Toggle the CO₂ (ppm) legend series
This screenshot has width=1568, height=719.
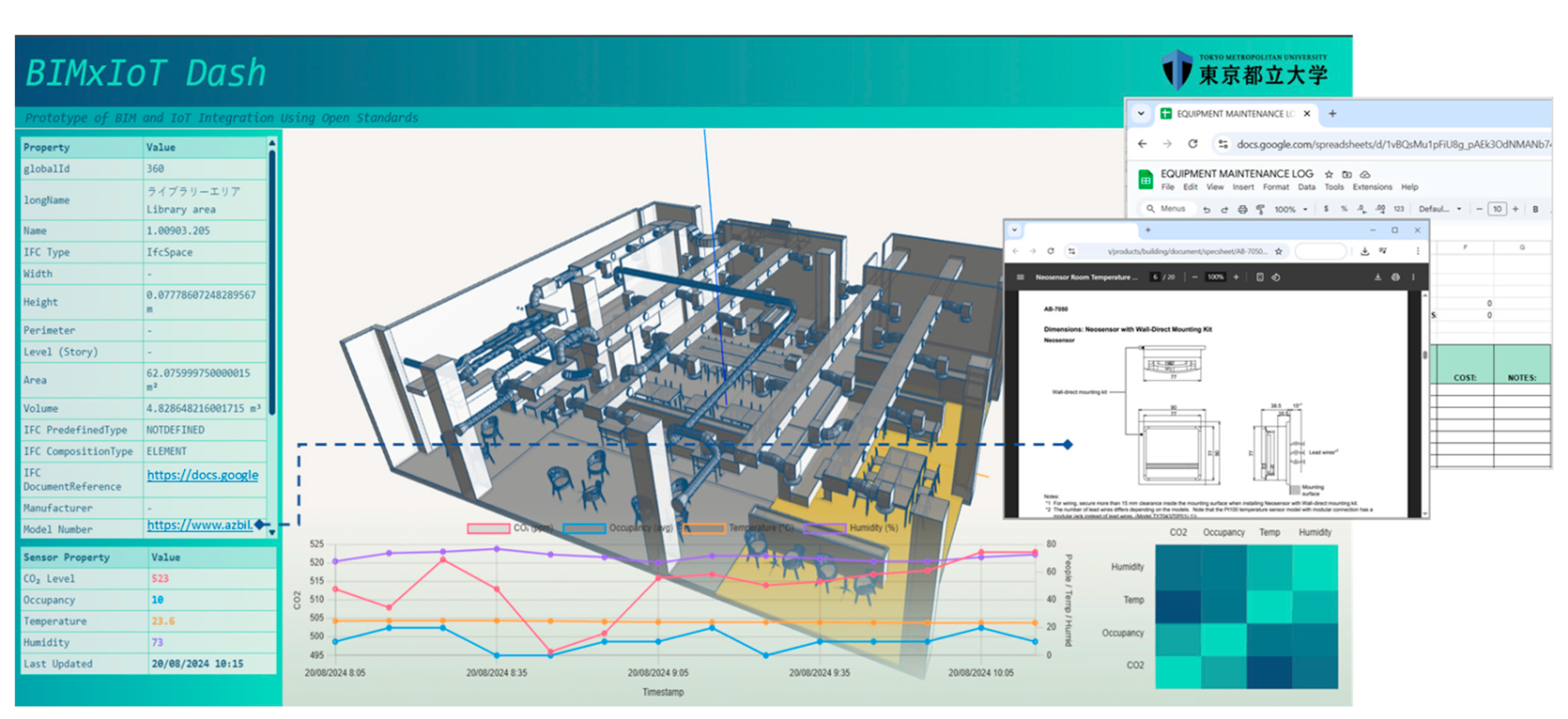(489, 528)
